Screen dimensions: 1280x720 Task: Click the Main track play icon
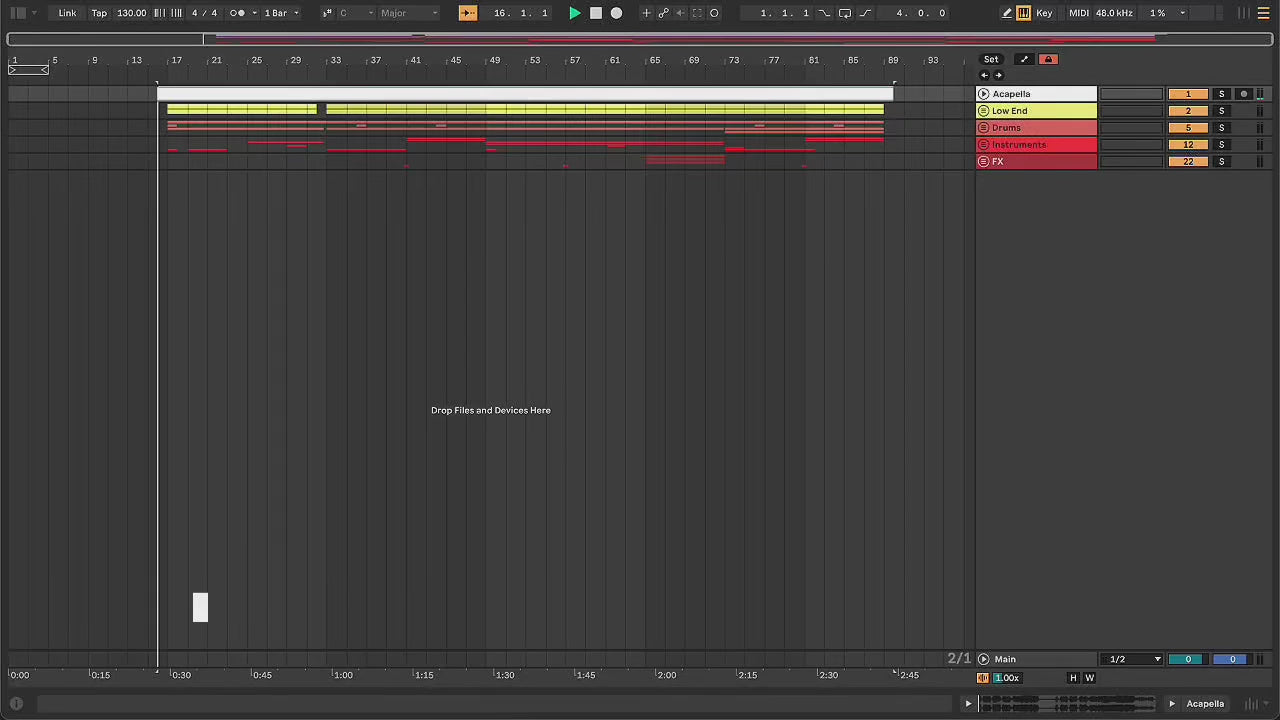tap(983, 659)
